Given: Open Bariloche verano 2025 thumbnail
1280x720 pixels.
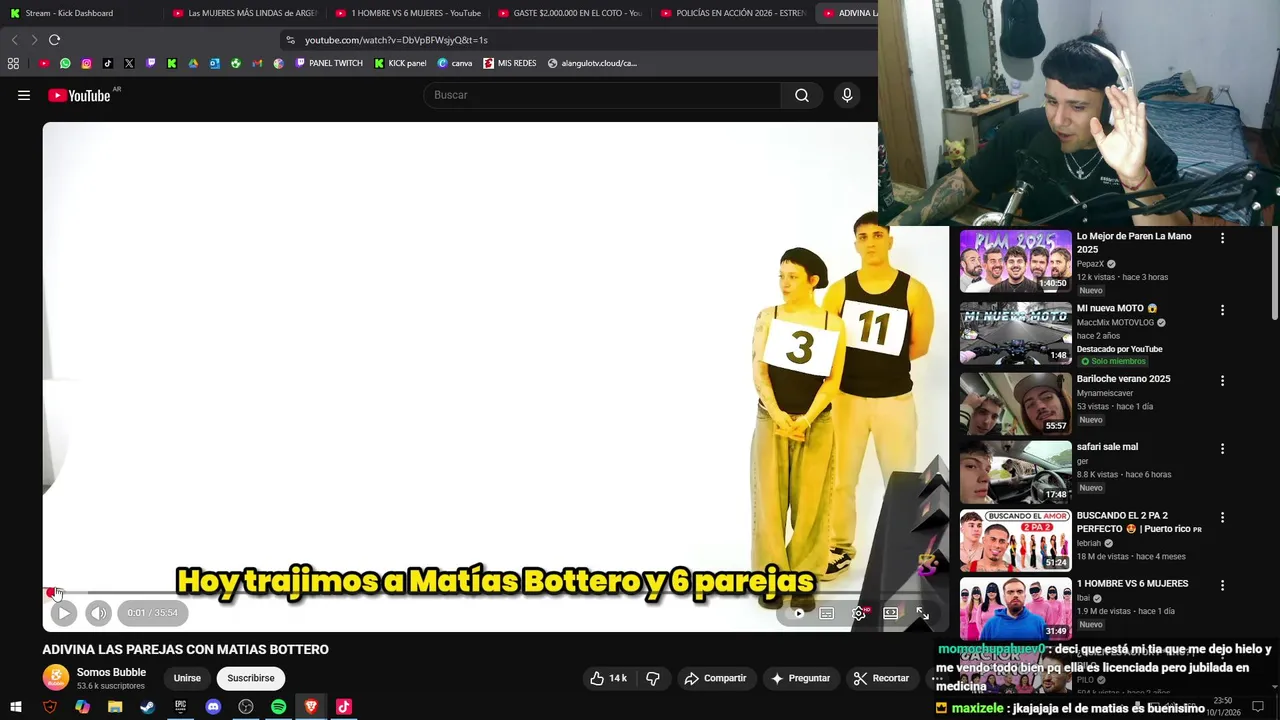Looking at the screenshot, I should [x=1015, y=403].
